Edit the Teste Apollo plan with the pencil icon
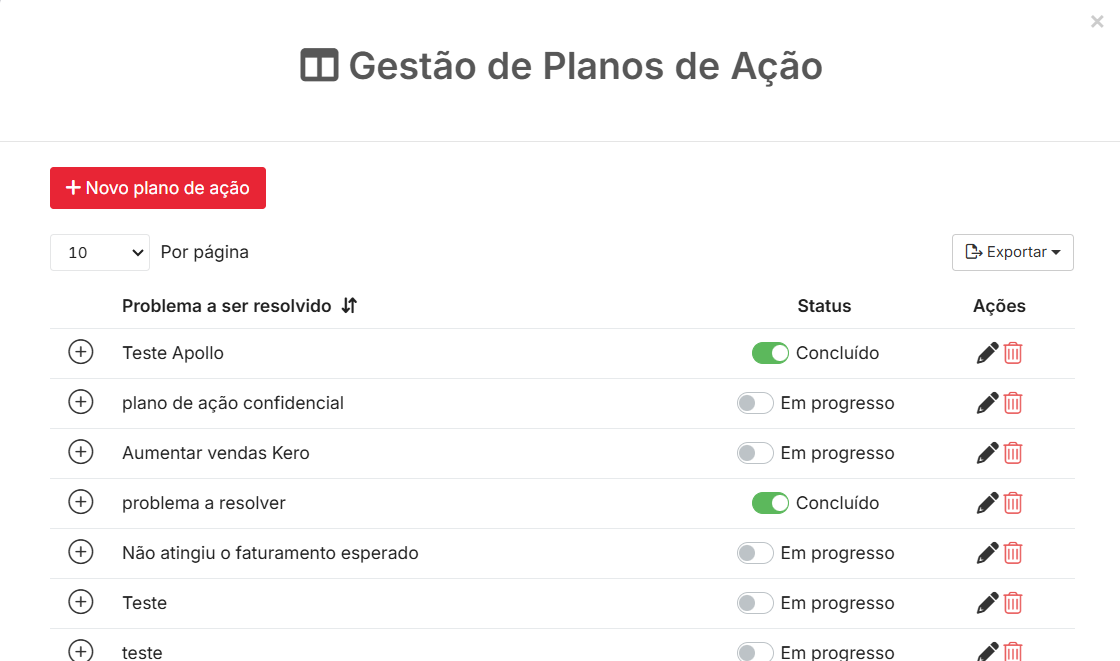This screenshot has width=1120, height=661. pyautogui.click(x=987, y=353)
